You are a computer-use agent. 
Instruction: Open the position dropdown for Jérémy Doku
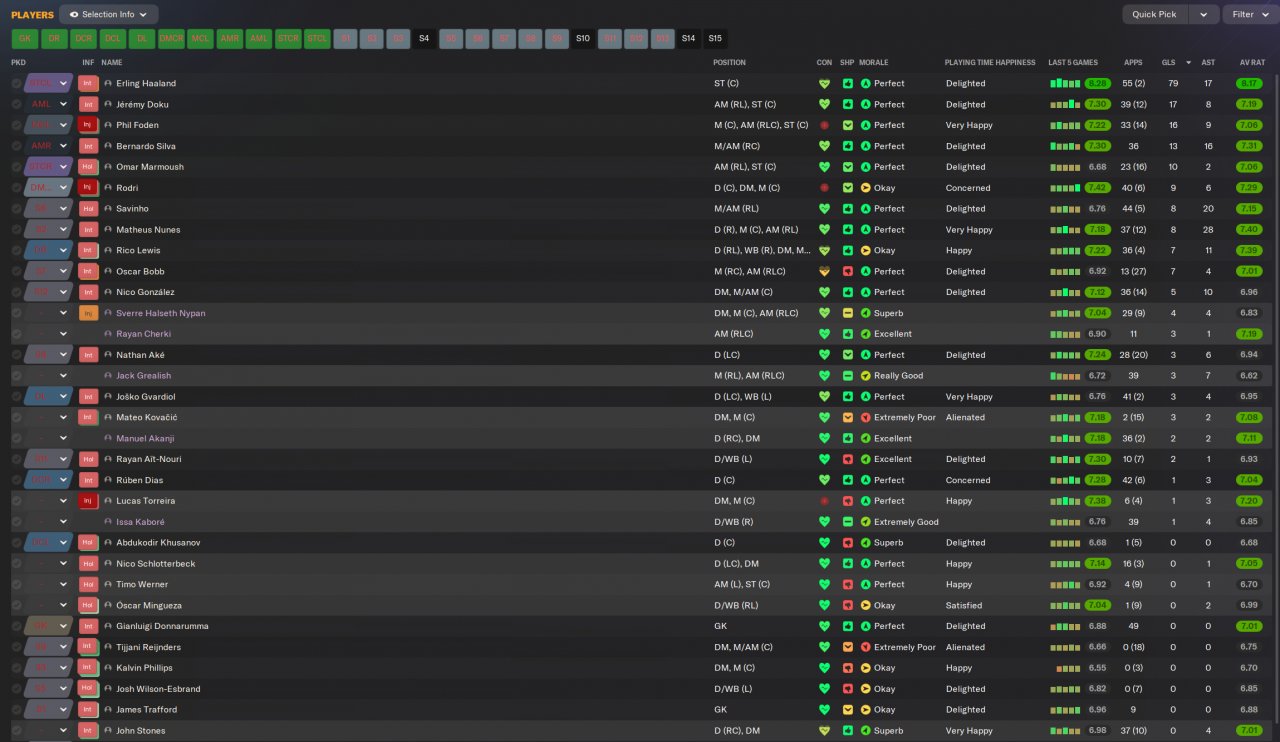(x=64, y=104)
